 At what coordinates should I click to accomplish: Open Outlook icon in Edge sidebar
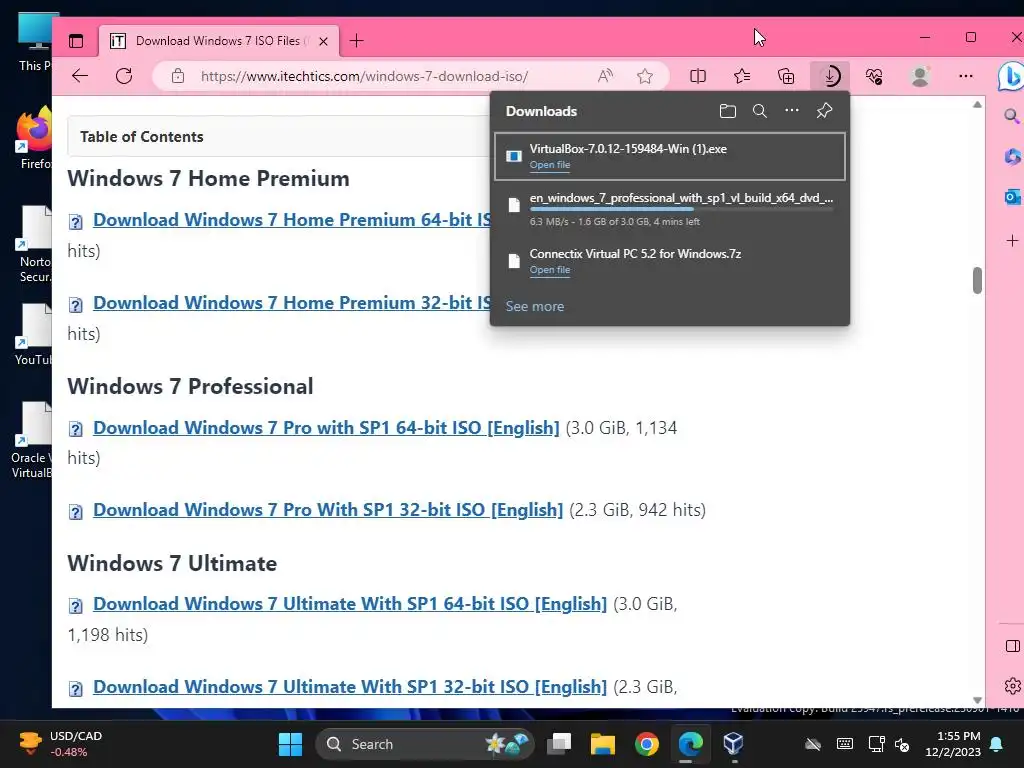1012,197
